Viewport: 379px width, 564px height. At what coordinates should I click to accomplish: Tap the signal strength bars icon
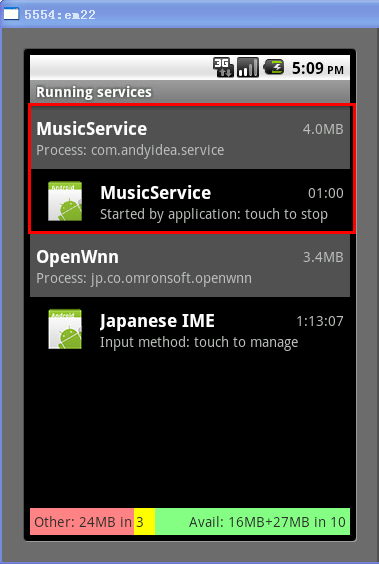[248, 67]
